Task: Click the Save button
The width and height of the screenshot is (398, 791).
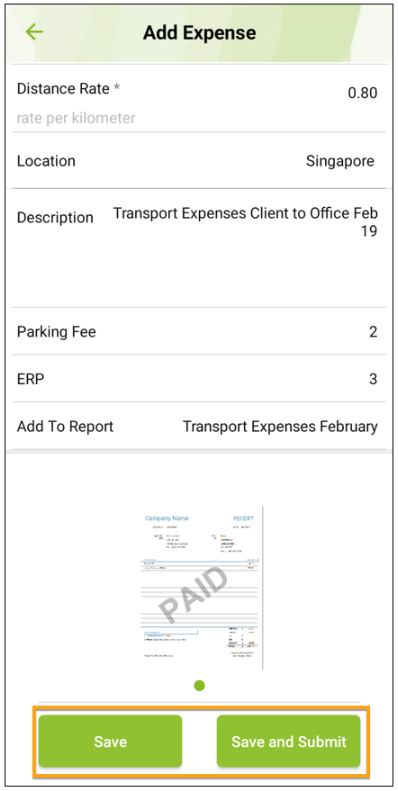Action: 110,741
